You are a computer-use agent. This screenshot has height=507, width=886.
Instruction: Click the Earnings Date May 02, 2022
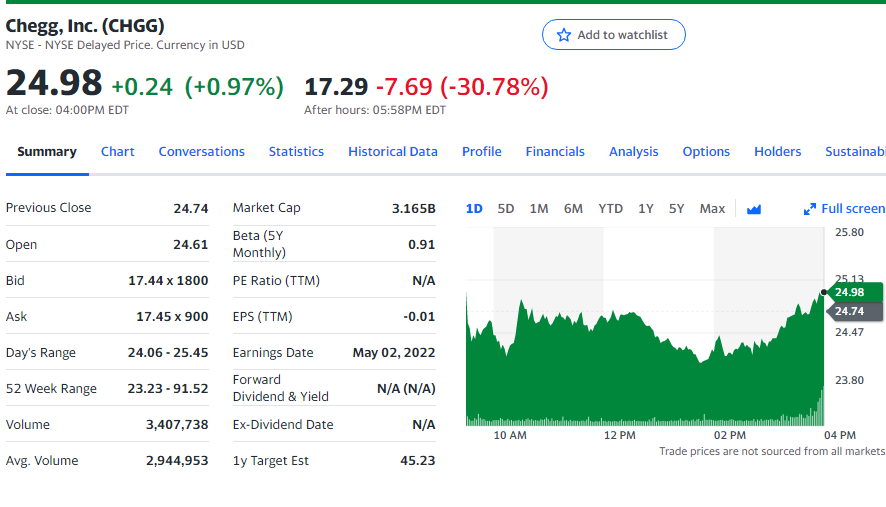[x=394, y=353]
